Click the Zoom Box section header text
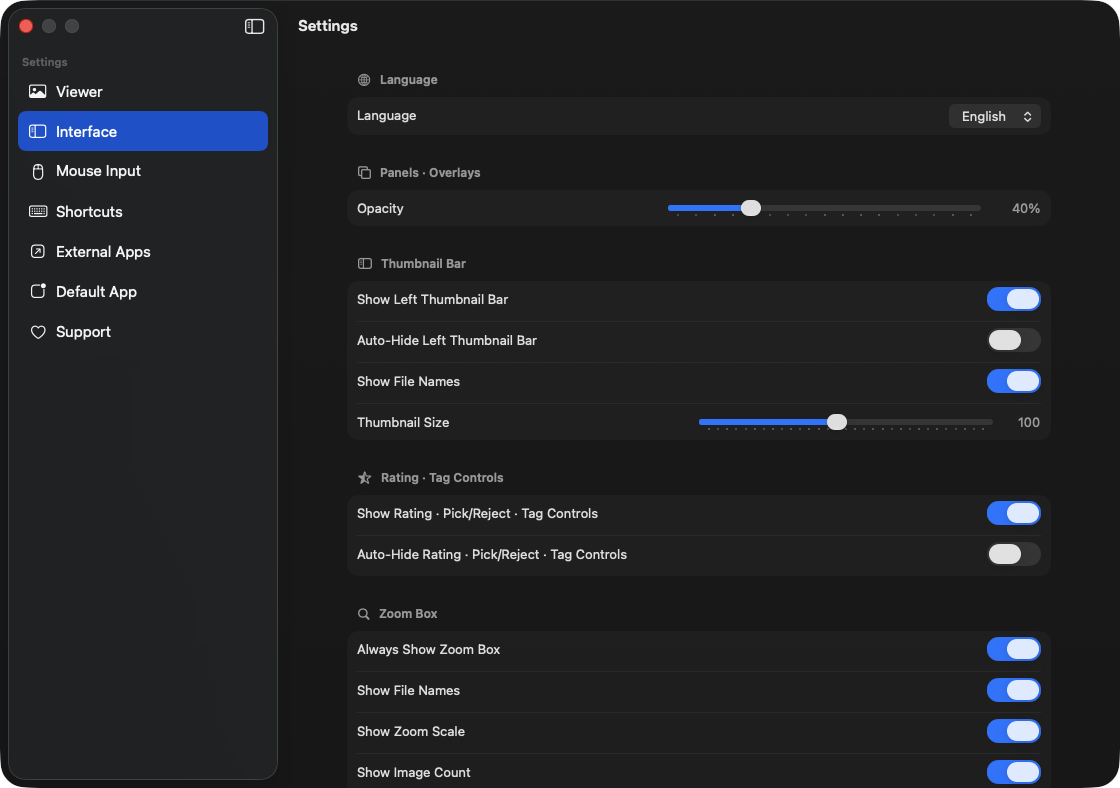Viewport: 1120px width, 788px height. tap(408, 614)
